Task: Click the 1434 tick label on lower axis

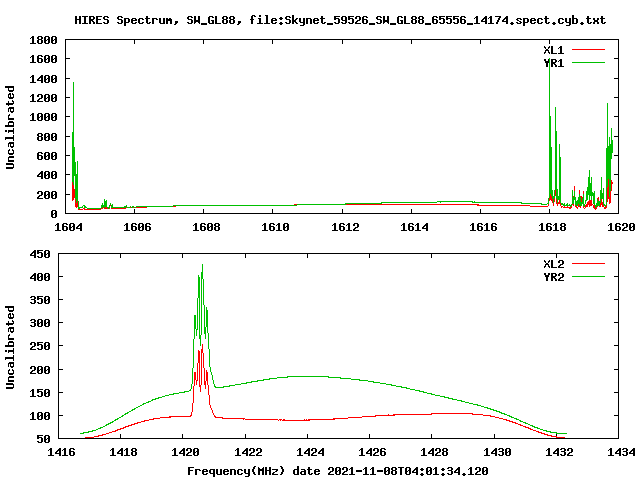Action: point(620,452)
